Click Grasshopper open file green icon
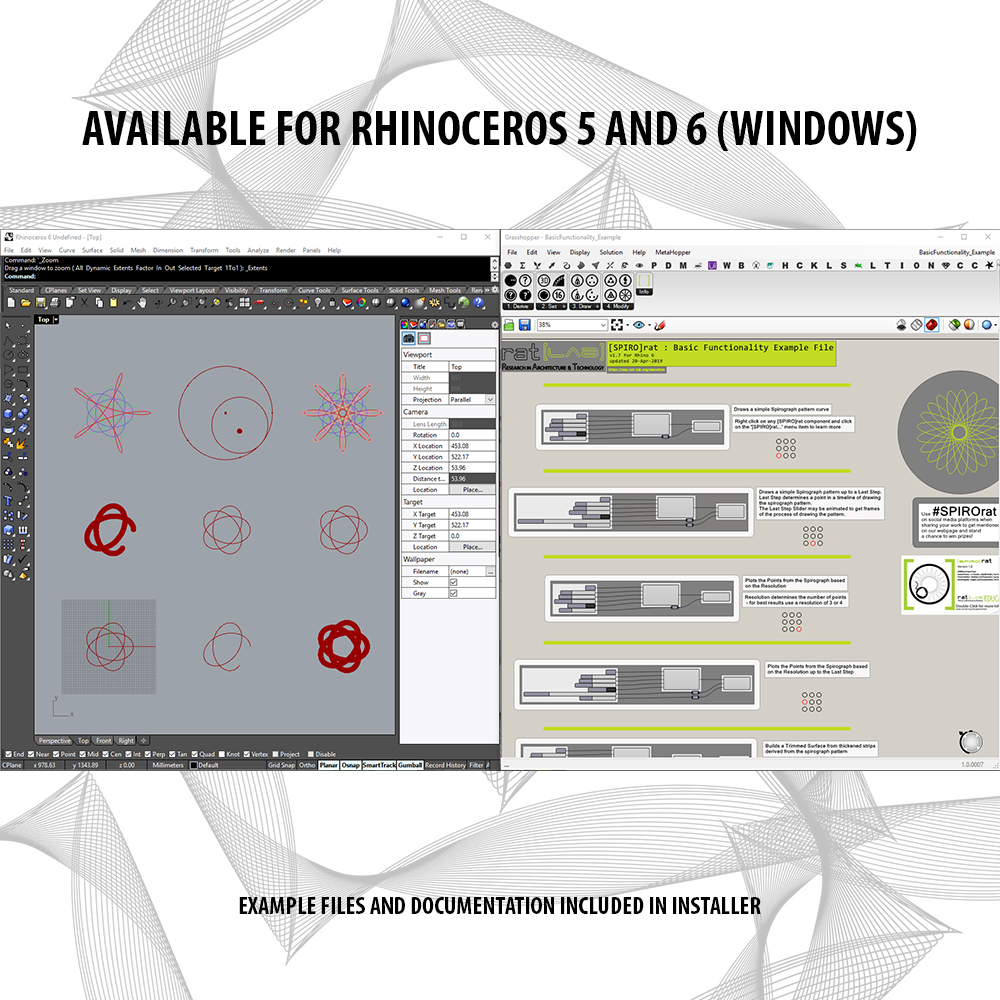This screenshot has width=1000, height=1000. [509, 325]
